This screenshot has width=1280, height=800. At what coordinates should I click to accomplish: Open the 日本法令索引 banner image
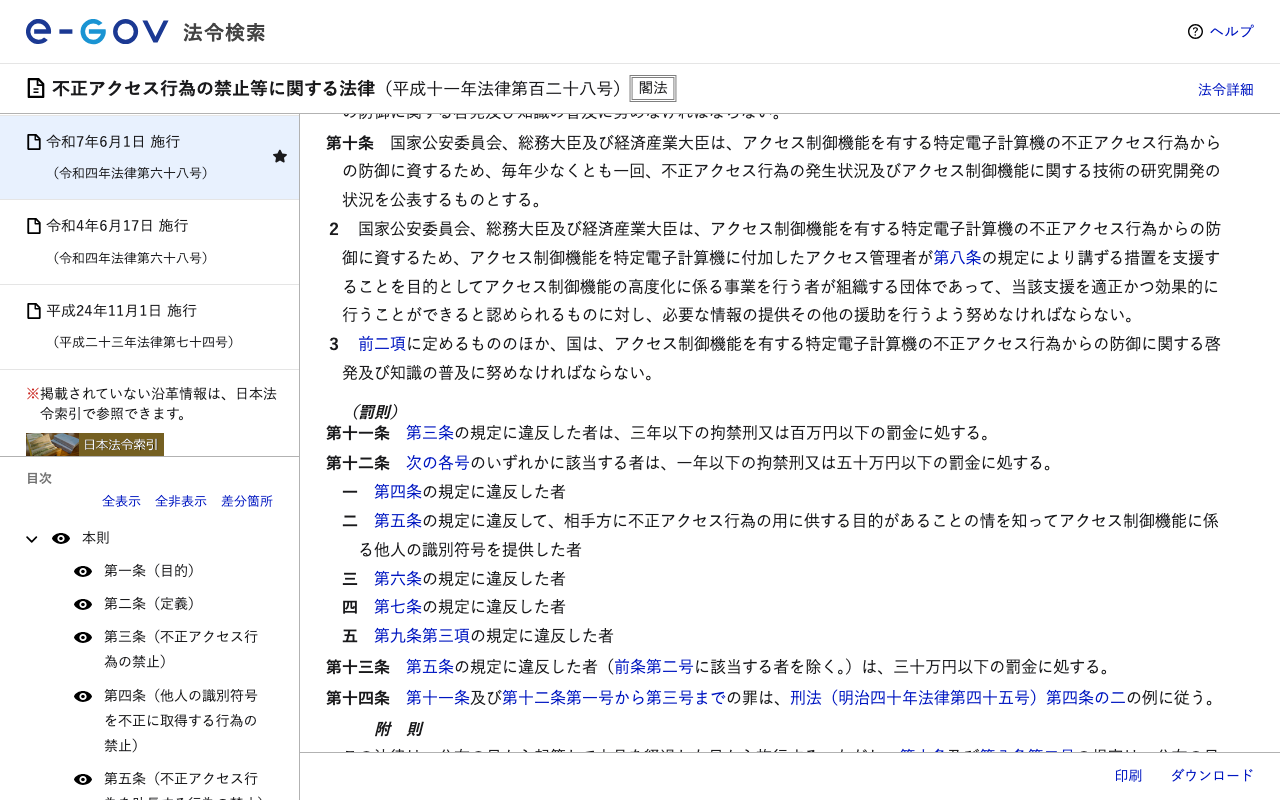[x=95, y=445]
